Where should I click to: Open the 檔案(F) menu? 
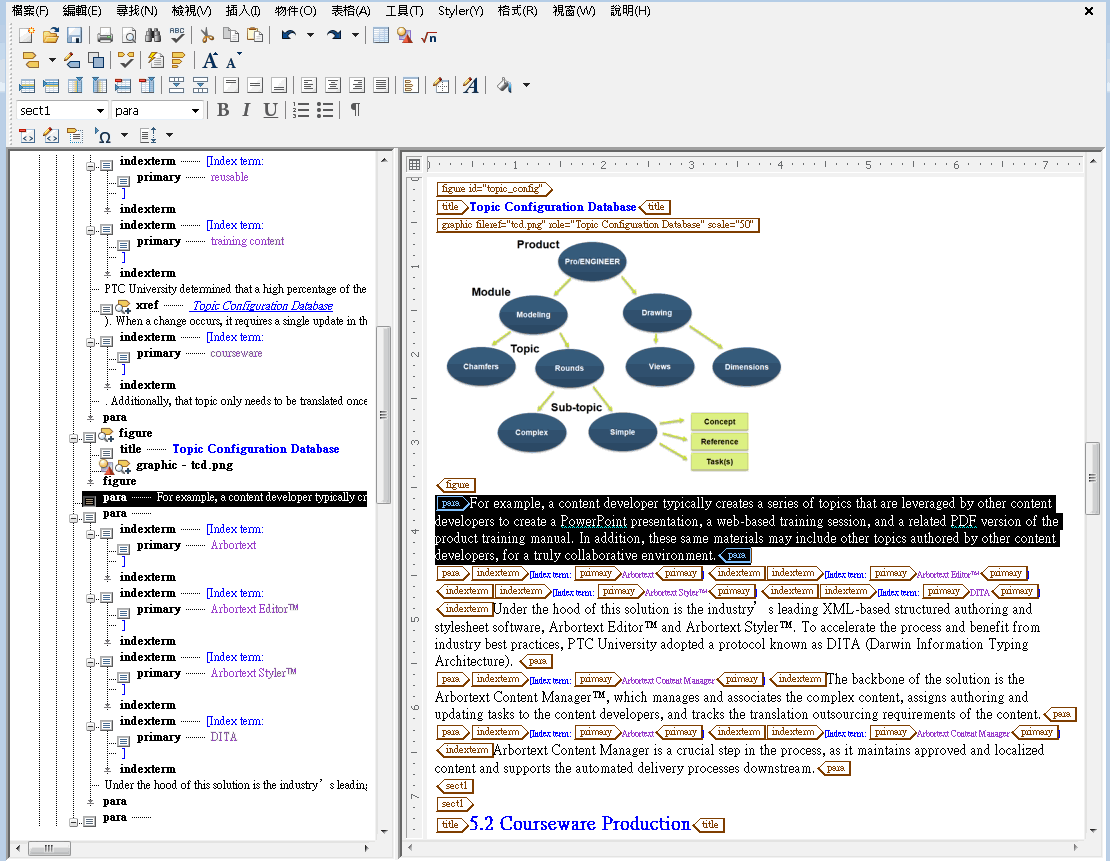coord(30,11)
